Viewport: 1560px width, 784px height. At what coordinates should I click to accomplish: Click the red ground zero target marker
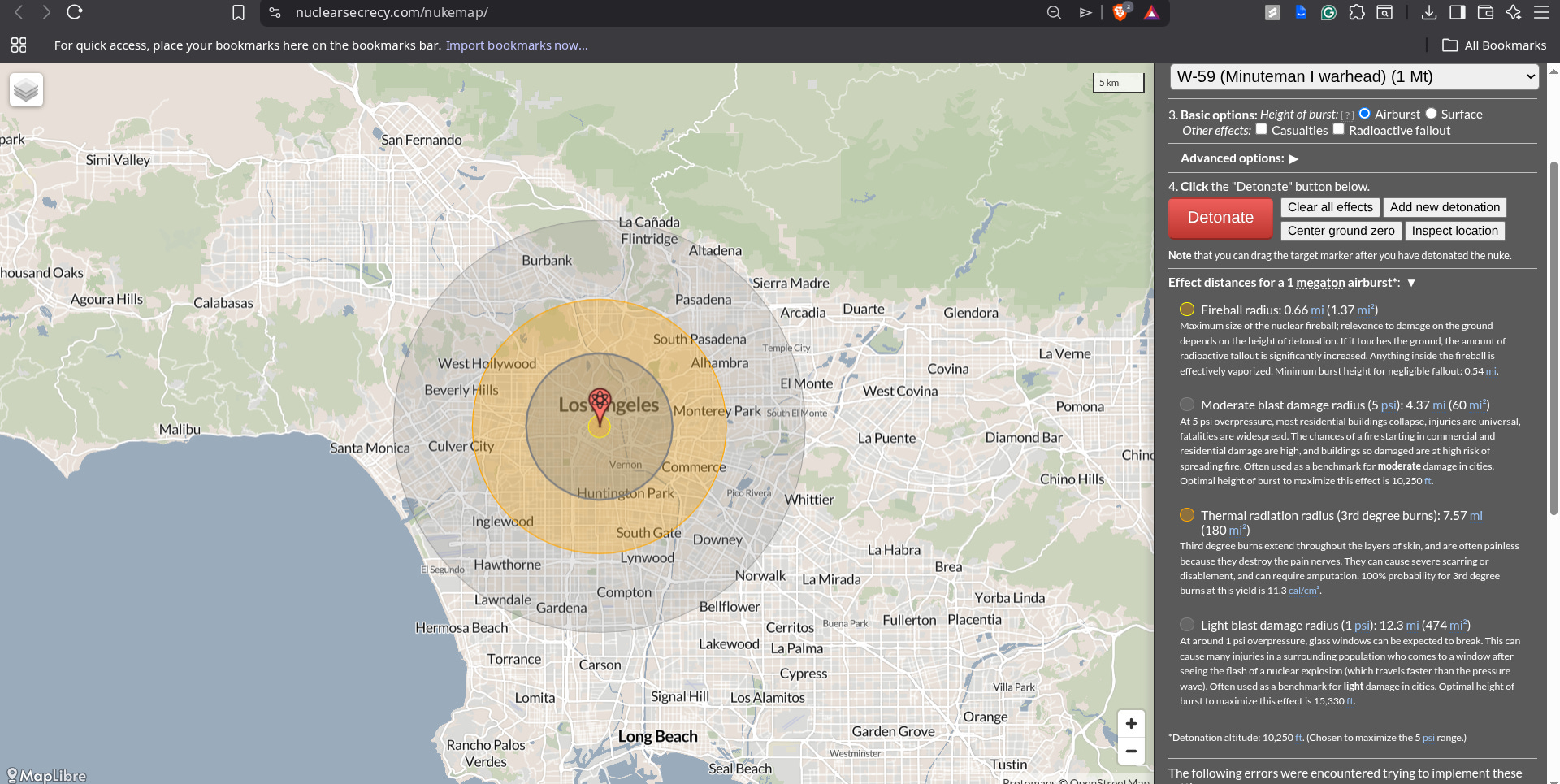pyautogui.click(x=600, y=406)
